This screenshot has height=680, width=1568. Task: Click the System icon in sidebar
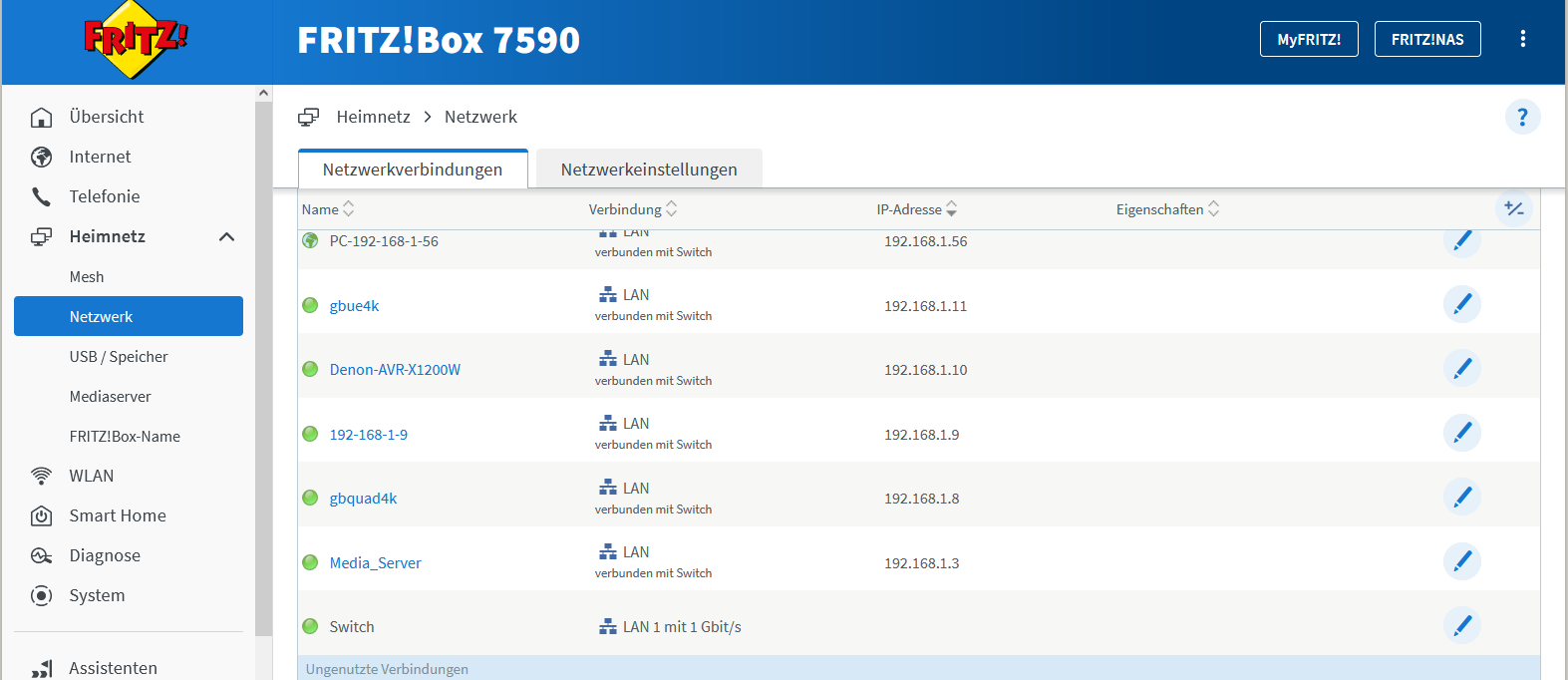pos(41,595)
